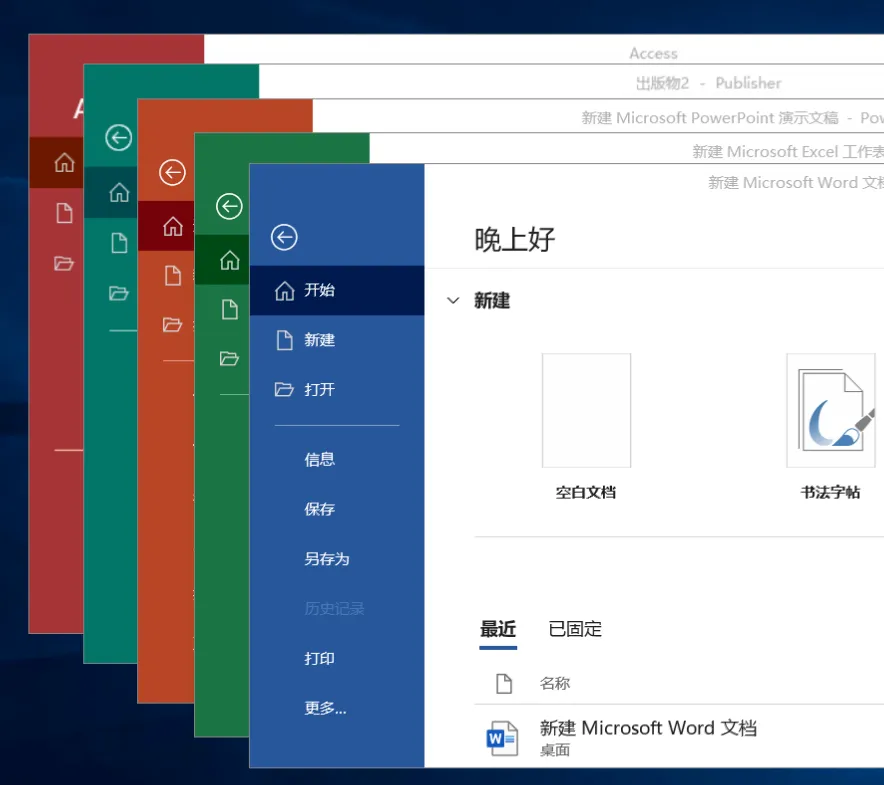Click new document icon in PowerPoint sidebar
Image resolution: width=884 pixels, height=785 pixels.
(173, 276)
